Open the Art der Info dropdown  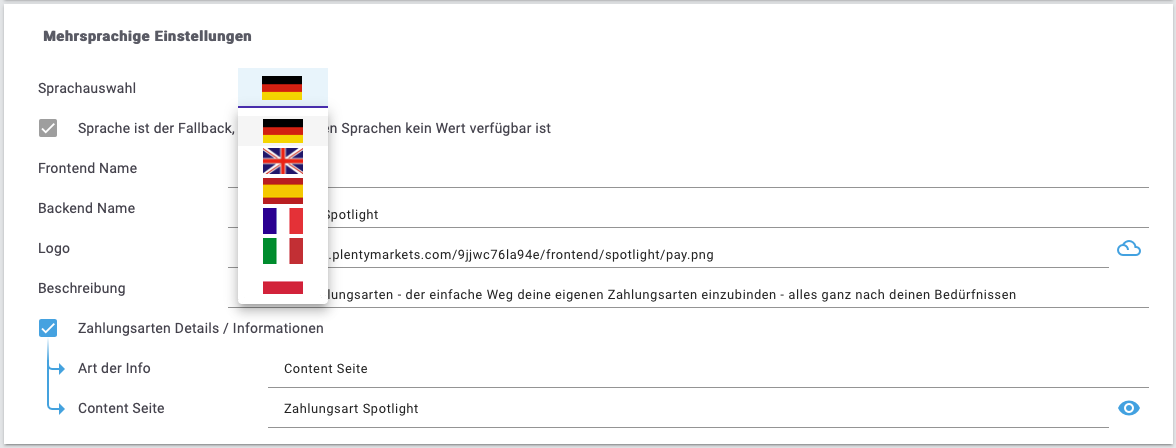point(688,368)
